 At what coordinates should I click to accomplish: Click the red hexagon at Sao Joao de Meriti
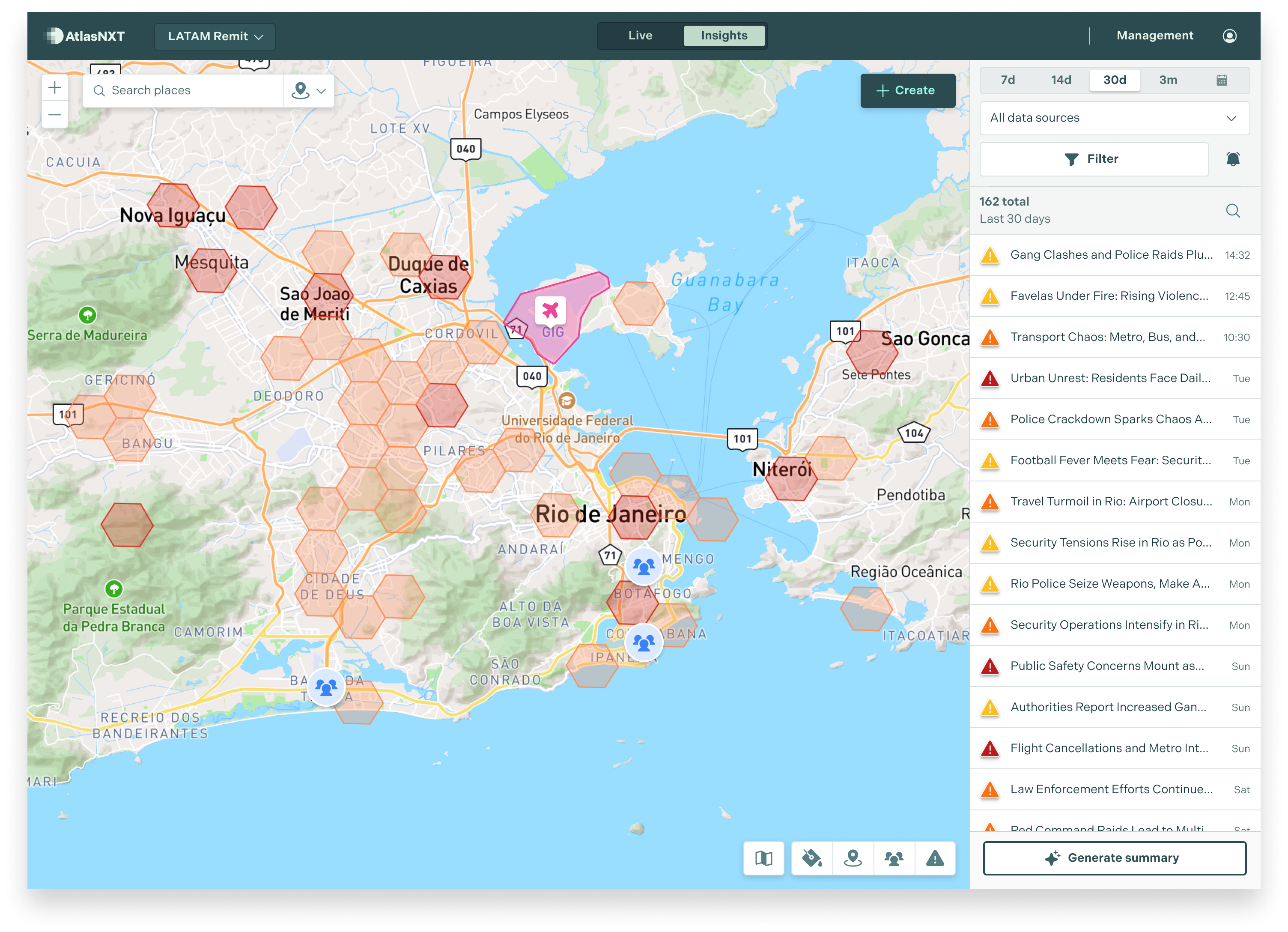327,296
